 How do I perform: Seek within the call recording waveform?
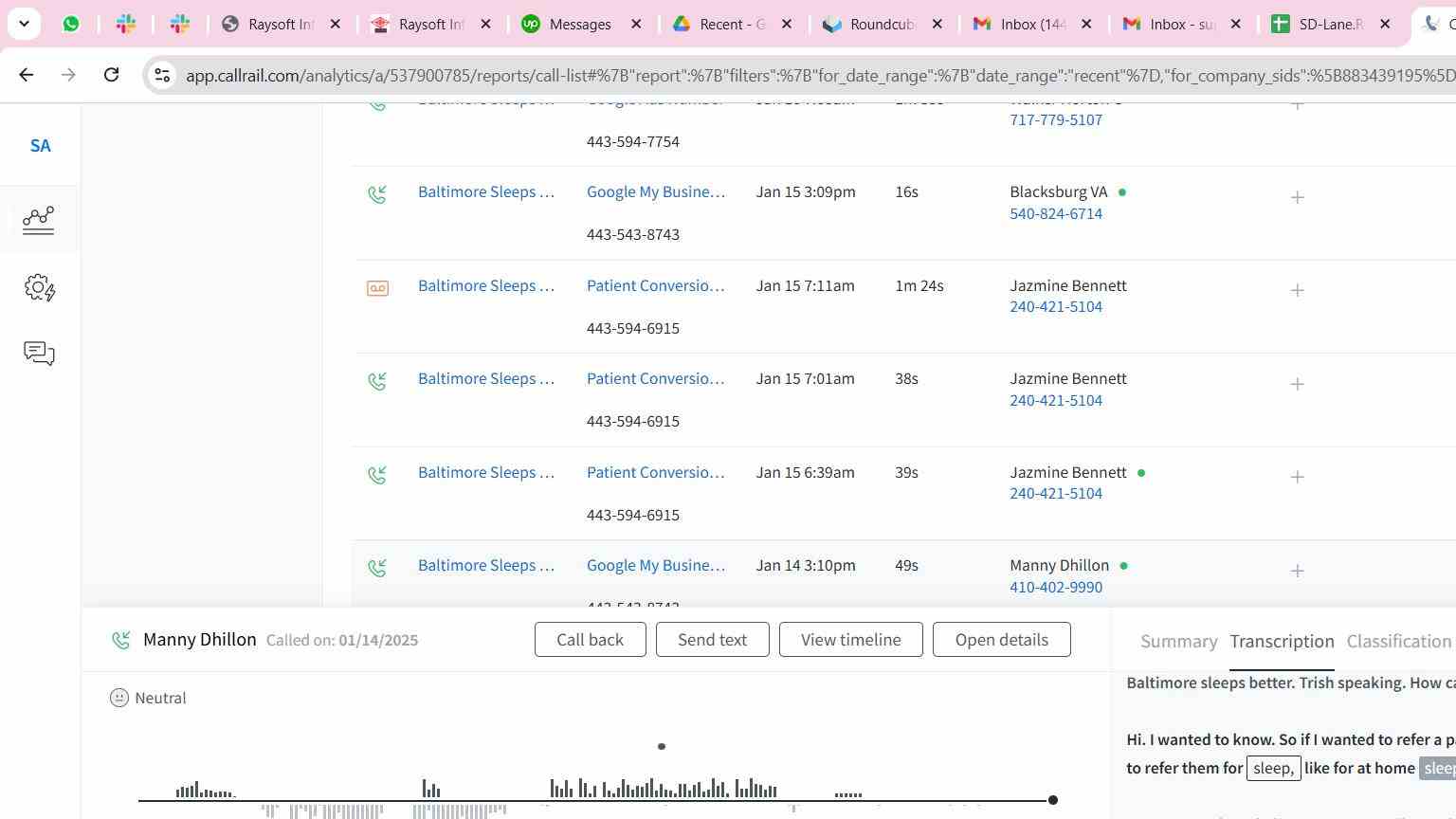point(595,800)
